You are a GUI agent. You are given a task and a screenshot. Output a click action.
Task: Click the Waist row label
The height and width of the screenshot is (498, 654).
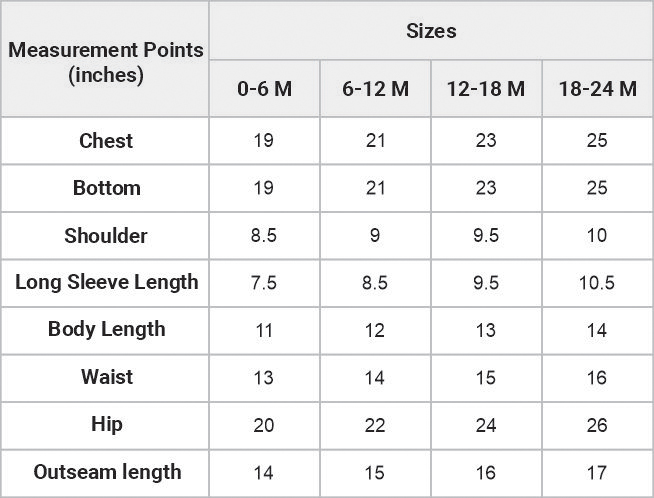click(x=105, y=378)
